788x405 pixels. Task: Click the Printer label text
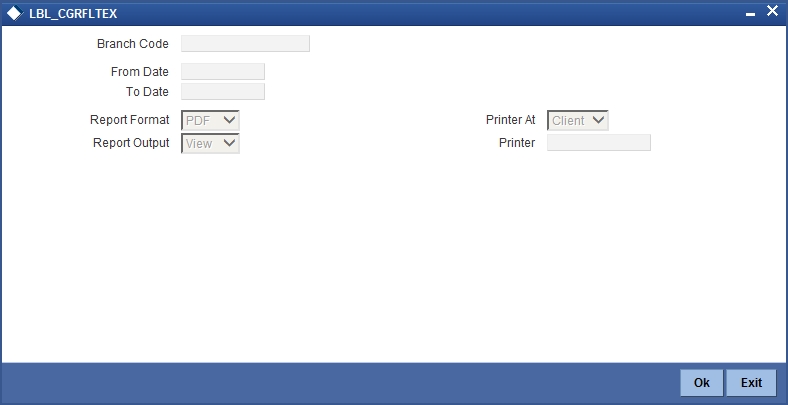coord(517,143)
